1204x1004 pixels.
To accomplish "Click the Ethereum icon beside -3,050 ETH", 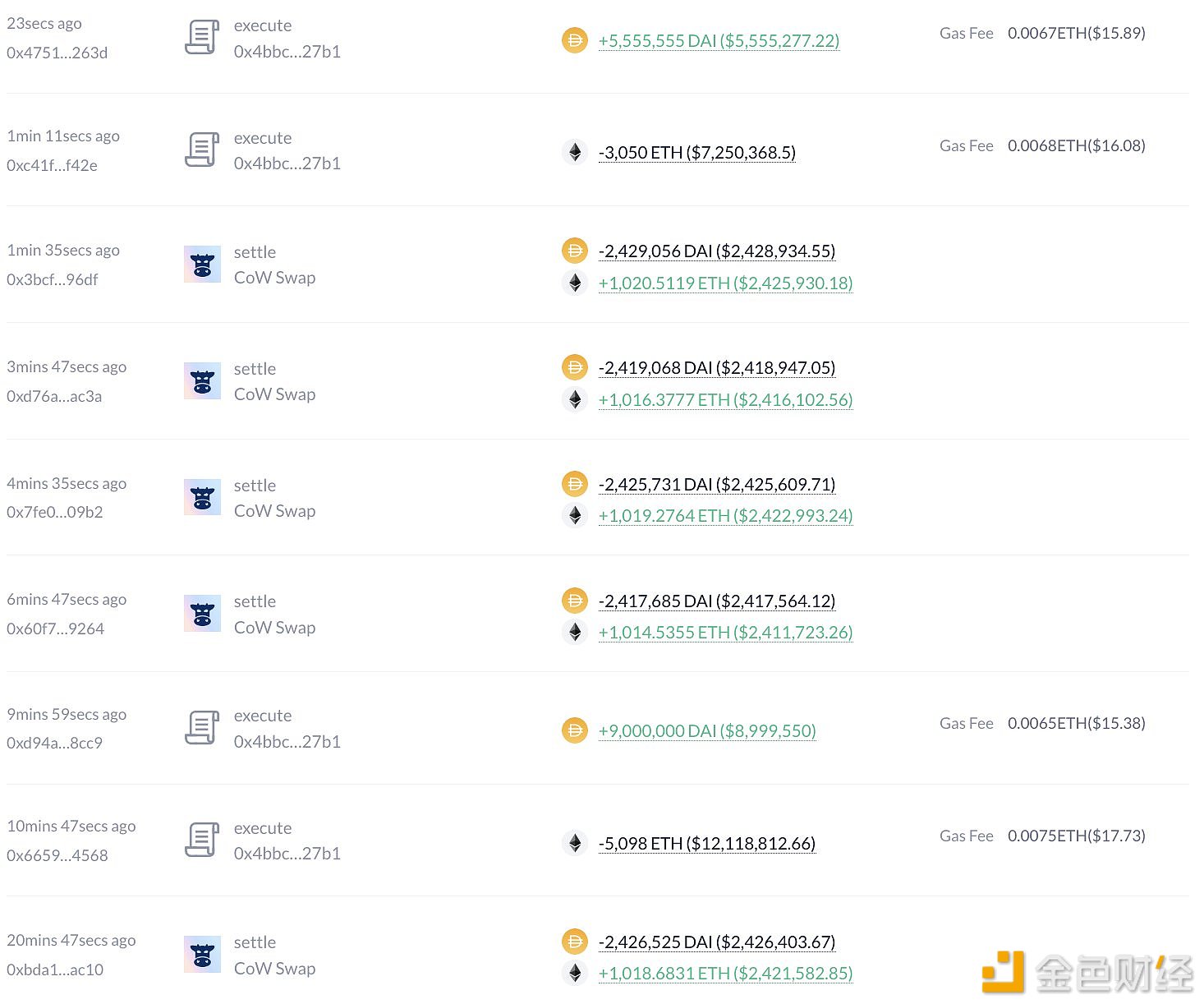I will pyautogui.click(x=575, y=153).
